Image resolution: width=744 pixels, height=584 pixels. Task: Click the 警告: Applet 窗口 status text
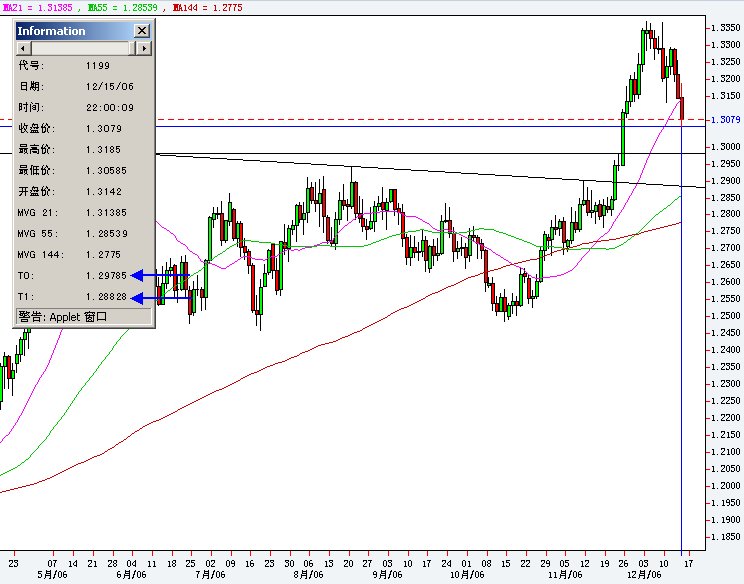click(x=63, y=316)
